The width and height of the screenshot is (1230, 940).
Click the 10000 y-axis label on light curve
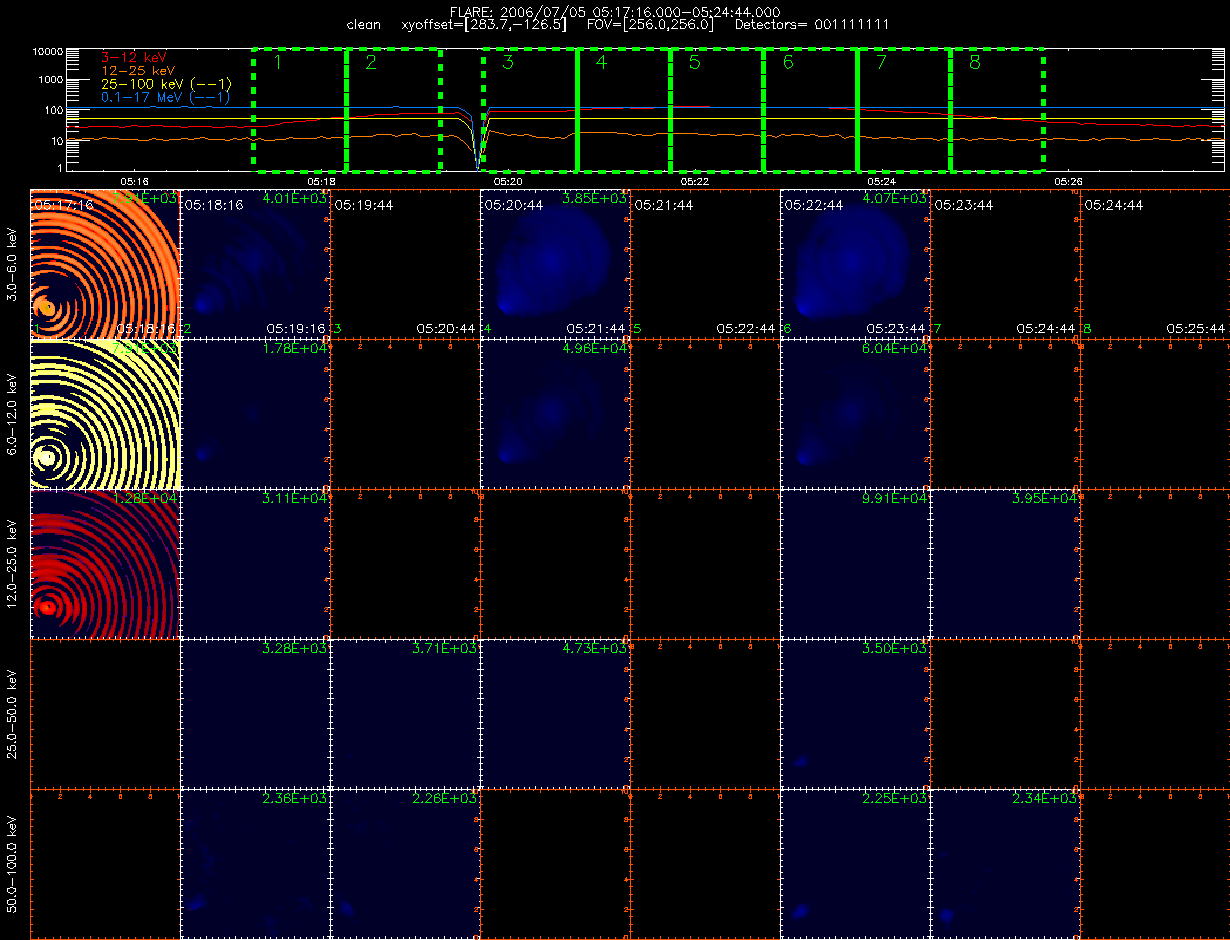(x=49, y=51)
